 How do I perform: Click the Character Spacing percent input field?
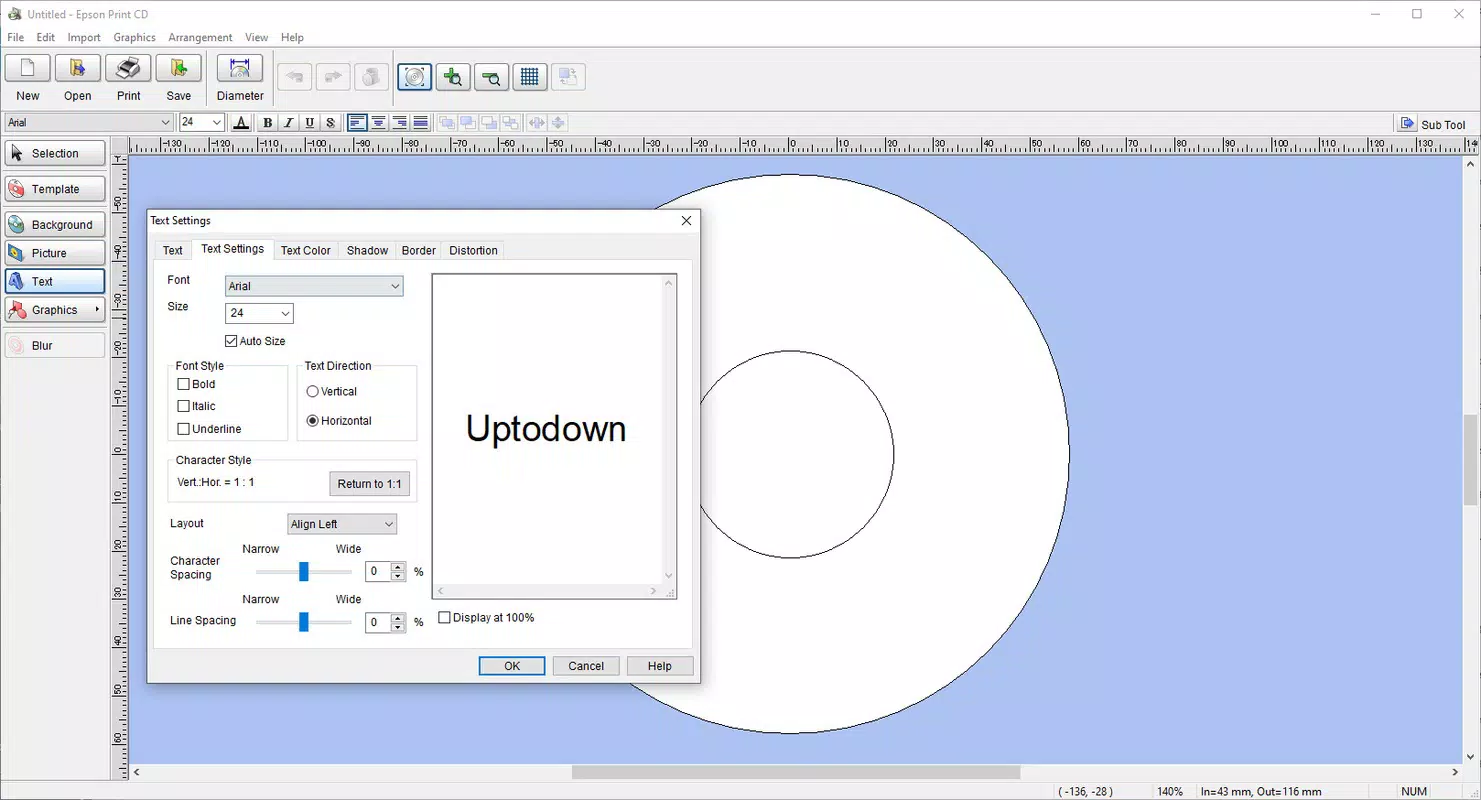pos(378,572)
